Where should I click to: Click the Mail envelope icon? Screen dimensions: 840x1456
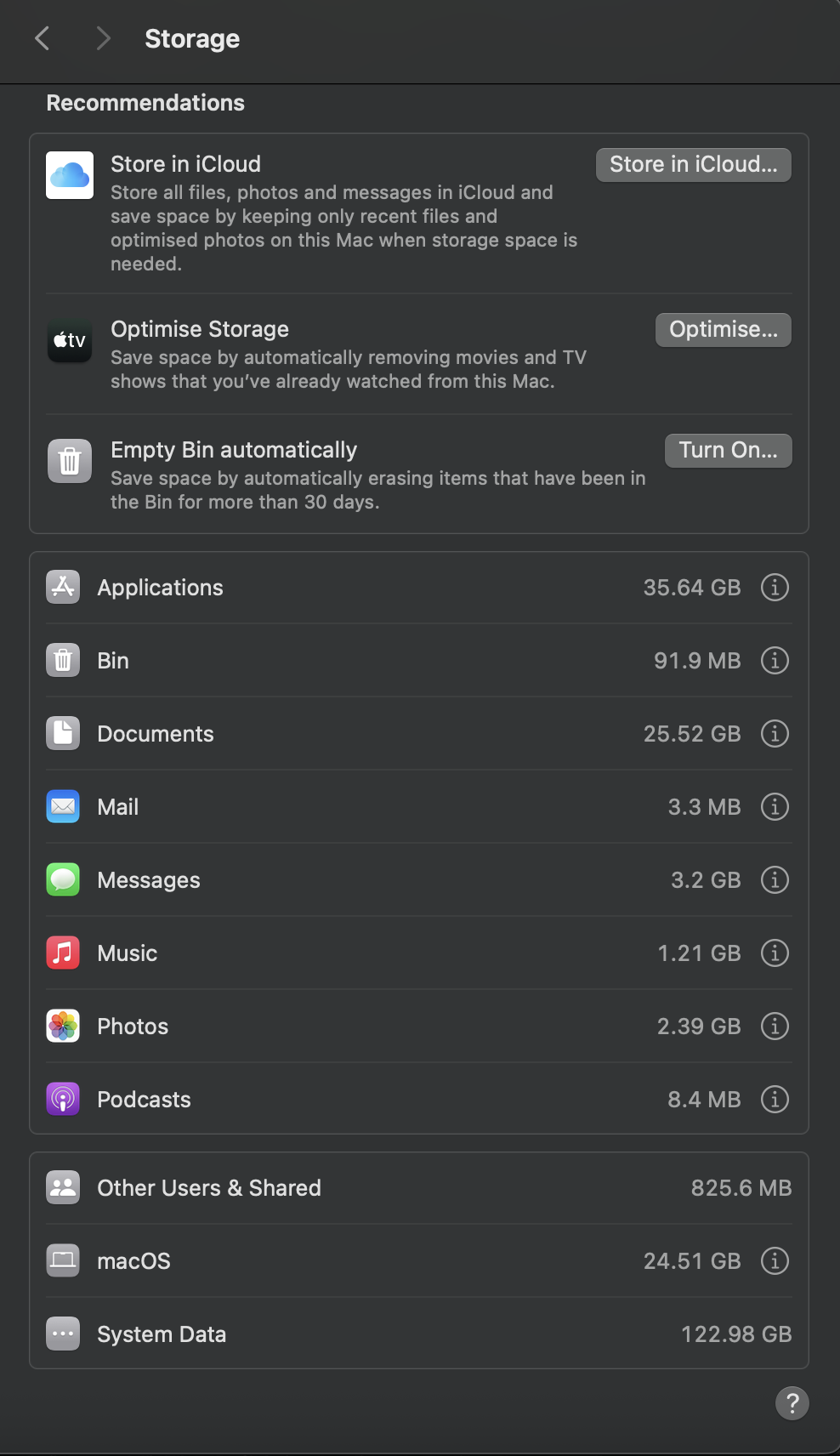coord(62,806)
